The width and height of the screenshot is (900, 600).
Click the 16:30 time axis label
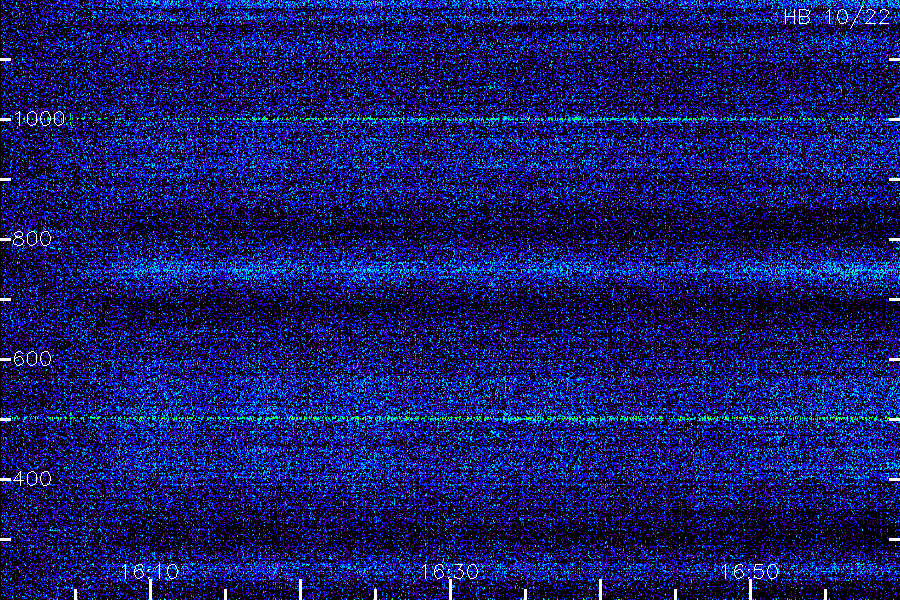coord(450,571)
